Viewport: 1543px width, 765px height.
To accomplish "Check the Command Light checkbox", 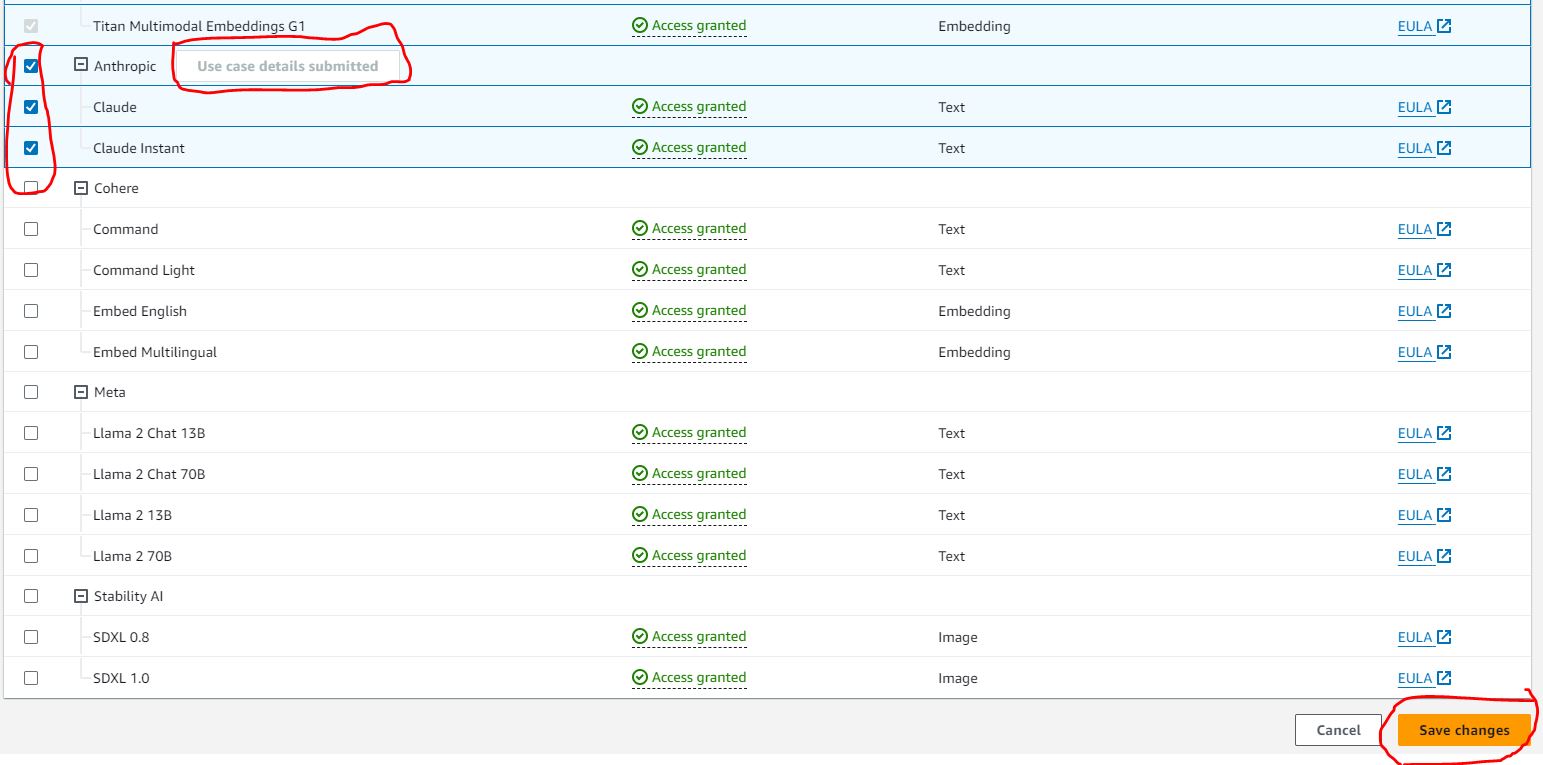I will click(x=31, y=270).
